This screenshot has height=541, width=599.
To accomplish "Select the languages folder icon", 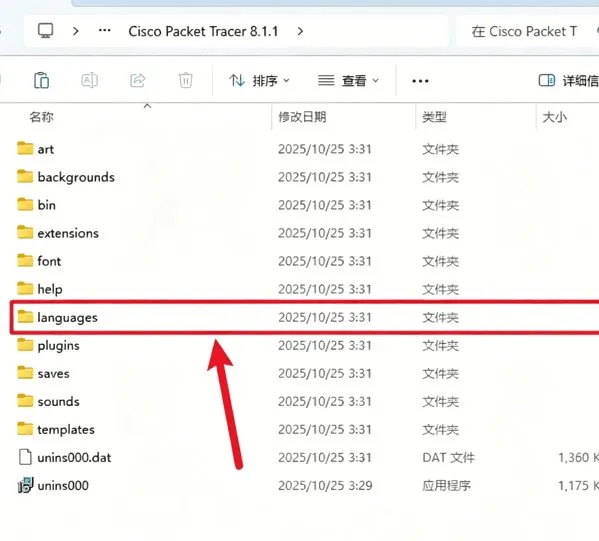I will click(25, 317).
